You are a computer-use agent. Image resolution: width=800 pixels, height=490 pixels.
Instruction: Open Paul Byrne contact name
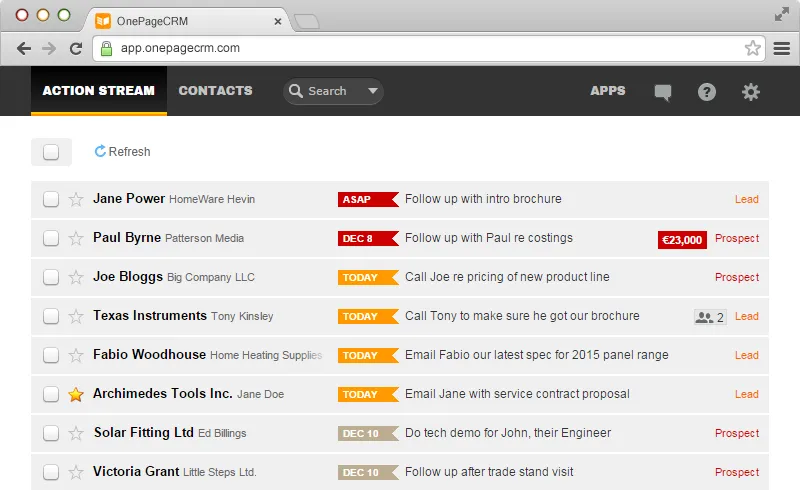(x=127, y=238)
